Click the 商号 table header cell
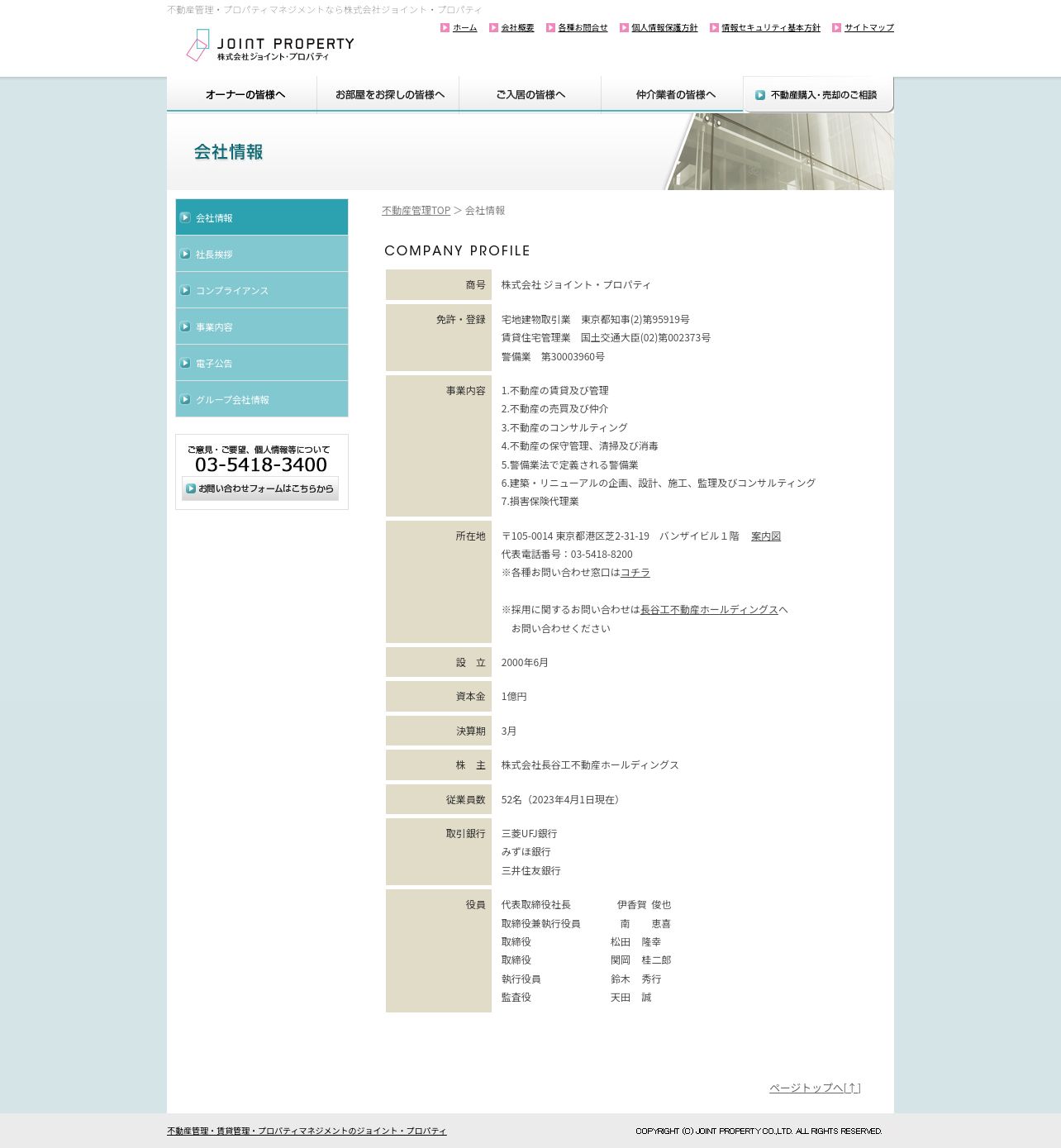Screen dimensions: 1061x1148 [439, 285]
